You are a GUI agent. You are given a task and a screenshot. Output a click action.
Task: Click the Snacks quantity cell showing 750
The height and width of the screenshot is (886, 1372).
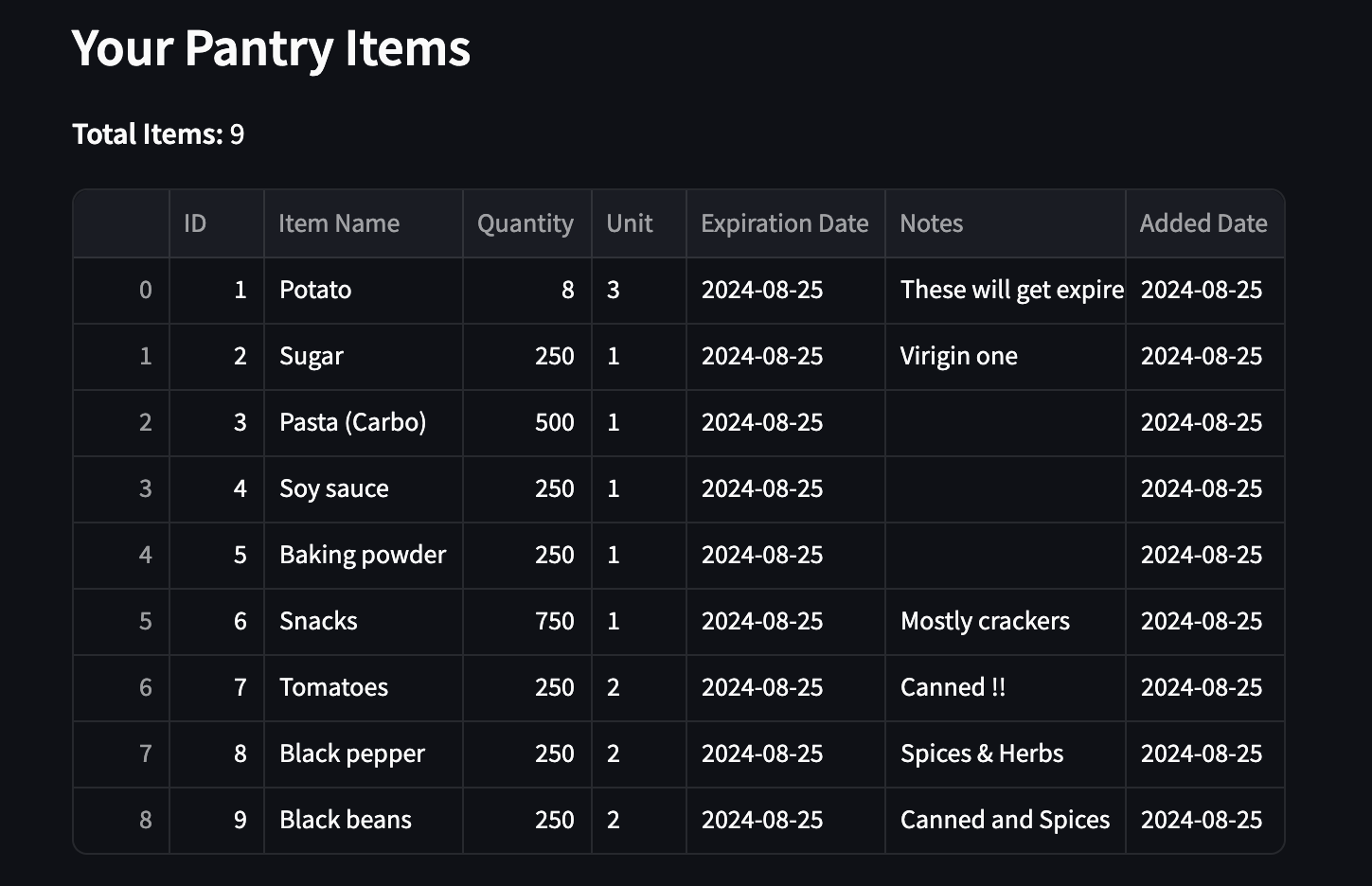coord(554,621)
